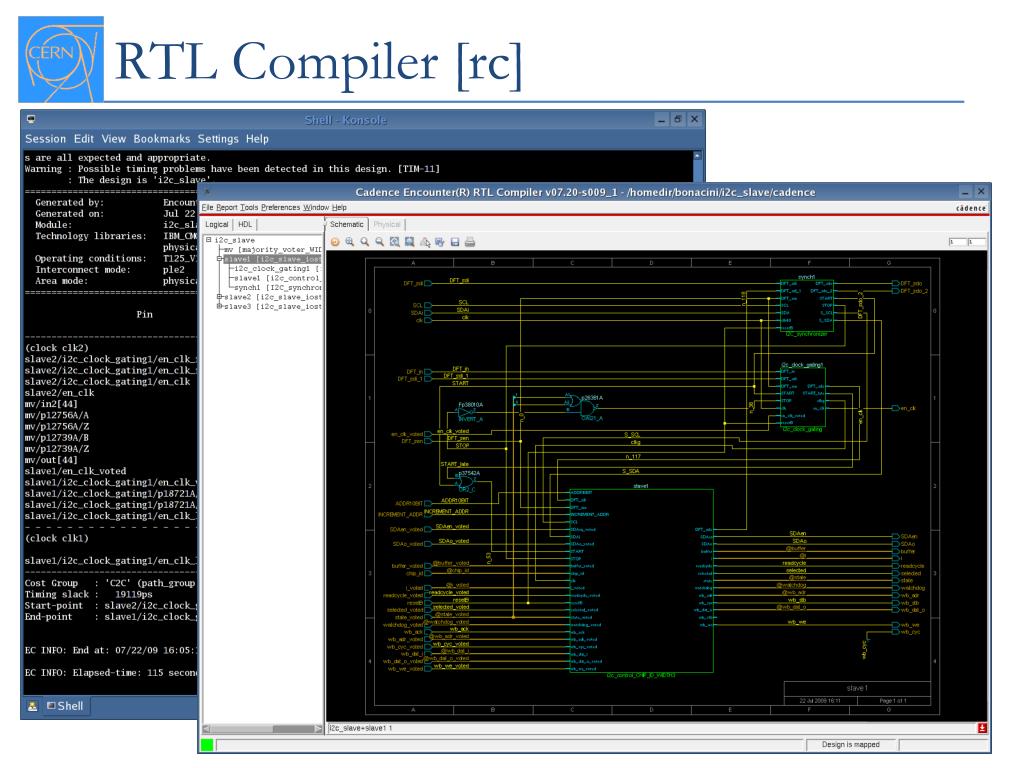The image size is (1024, 768).
Task: Select the slave2 i2c_slave_iostate tree item
Action: tap(273, 297)
